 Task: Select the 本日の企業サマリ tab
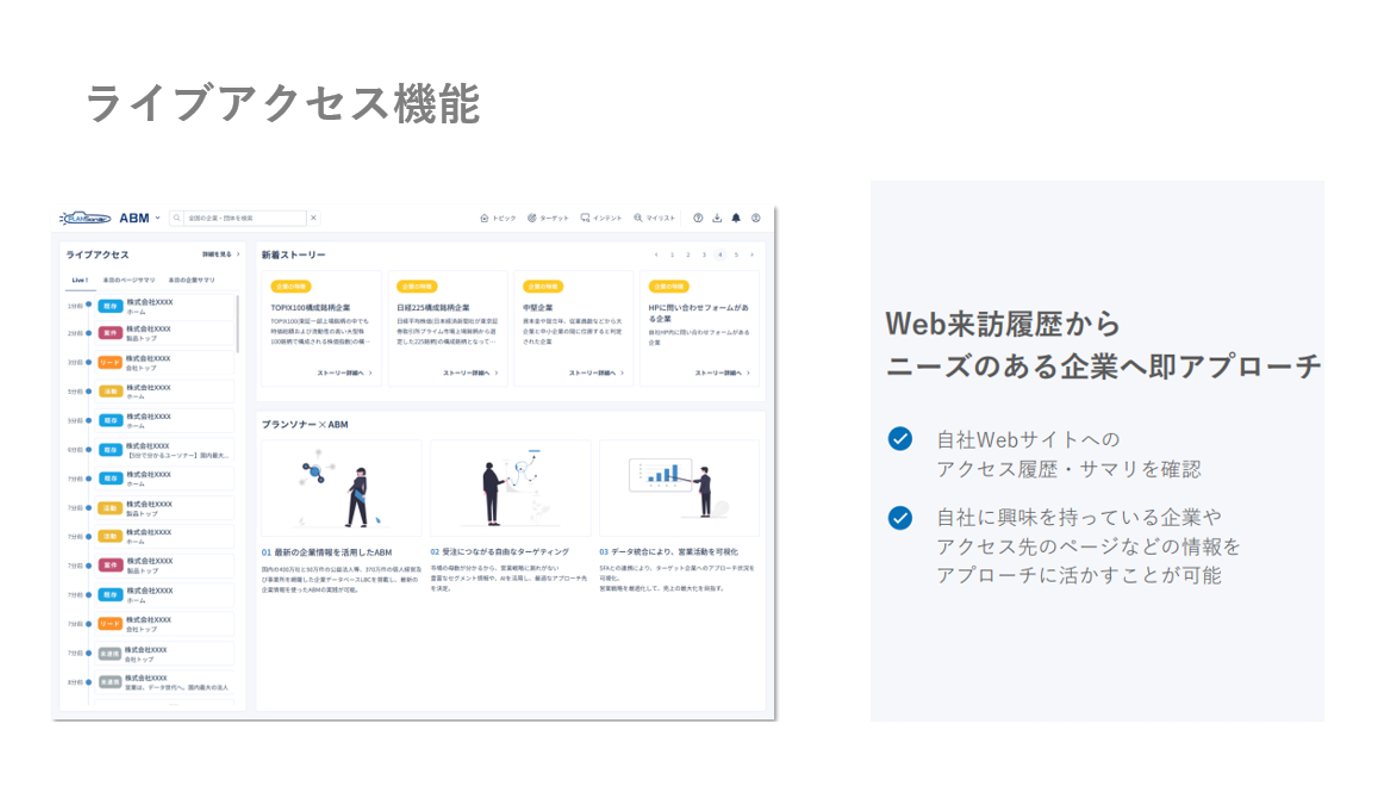(193, 279)
